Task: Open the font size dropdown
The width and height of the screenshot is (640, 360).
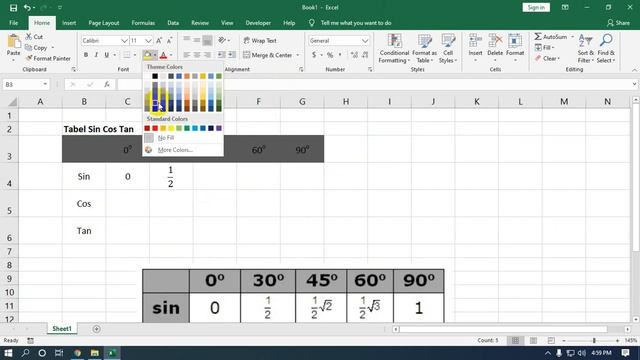Action: coord(148,40)
